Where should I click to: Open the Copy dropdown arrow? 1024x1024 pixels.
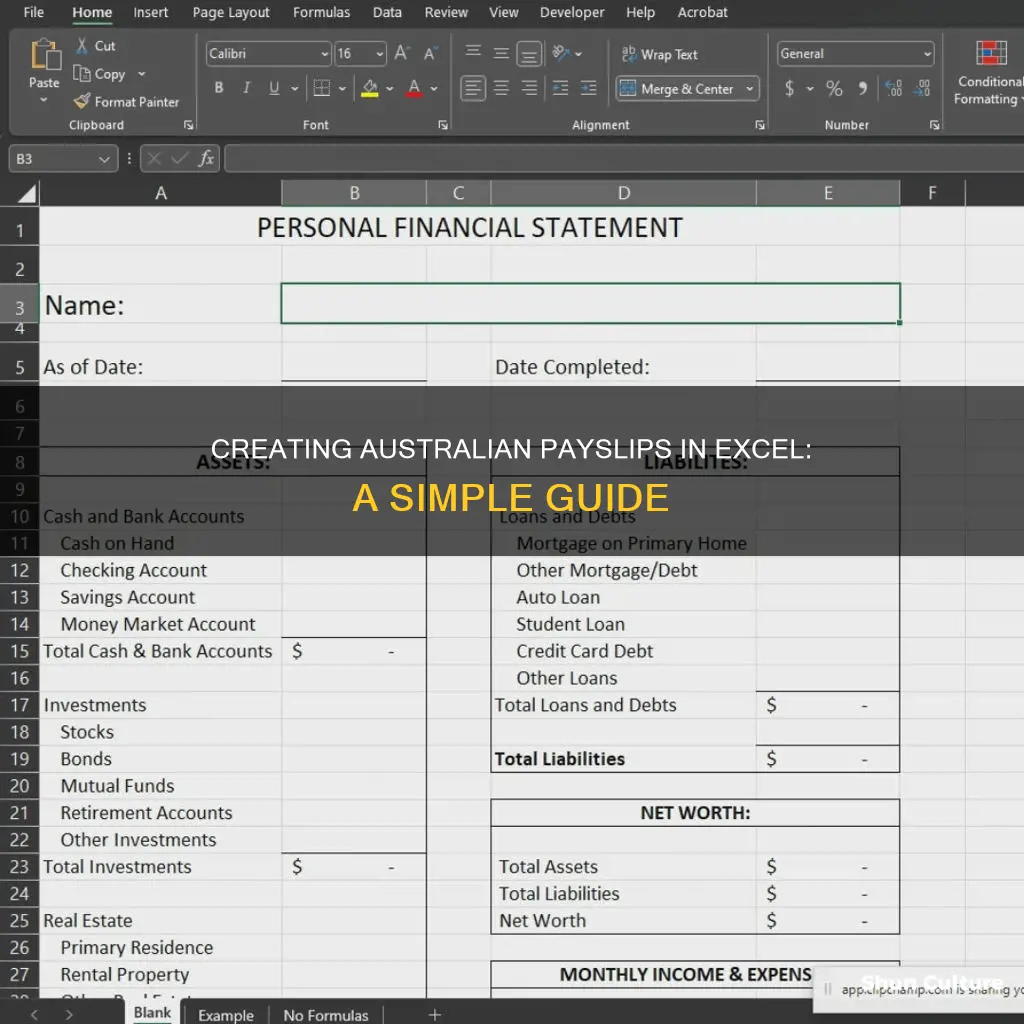[x=142, y=74]
